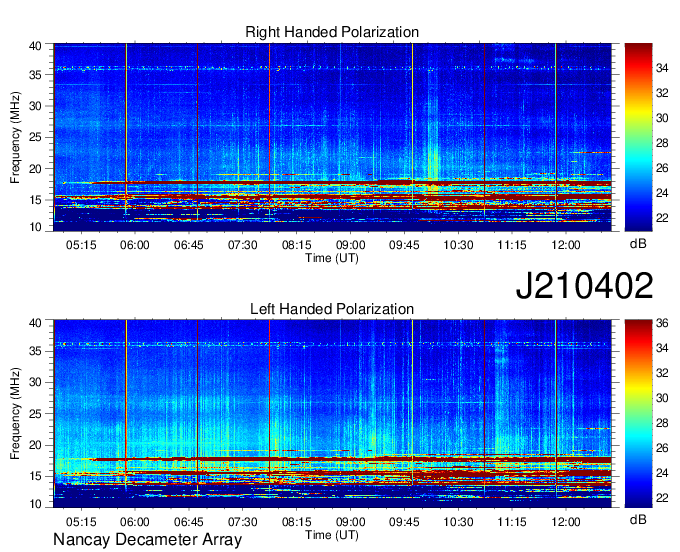Click the '10:30' tick on bottom time axis

pos(458,522)
